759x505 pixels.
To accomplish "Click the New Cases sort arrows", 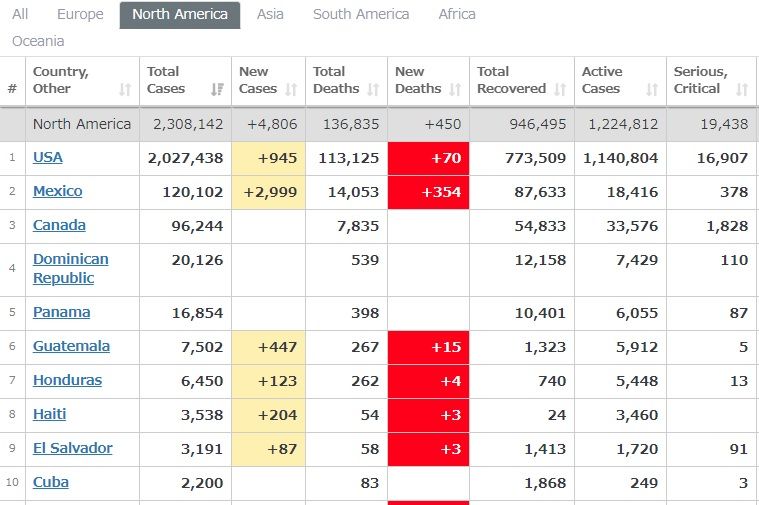I will tap(291, 89).
